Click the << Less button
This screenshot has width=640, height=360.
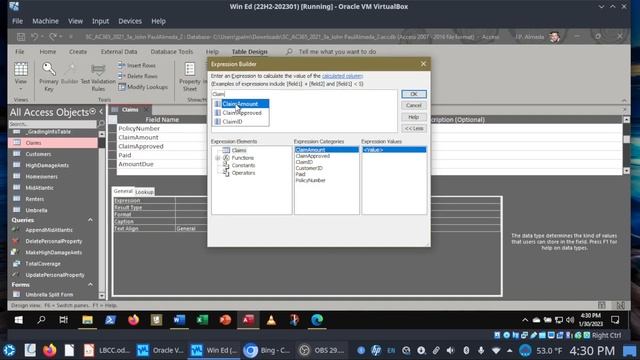[413, 129]
